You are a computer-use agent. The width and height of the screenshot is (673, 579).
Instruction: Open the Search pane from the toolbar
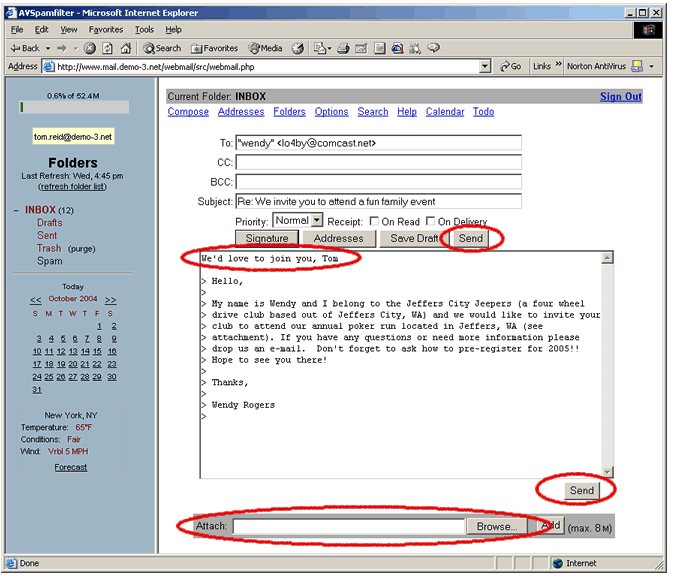click(161, 48)
